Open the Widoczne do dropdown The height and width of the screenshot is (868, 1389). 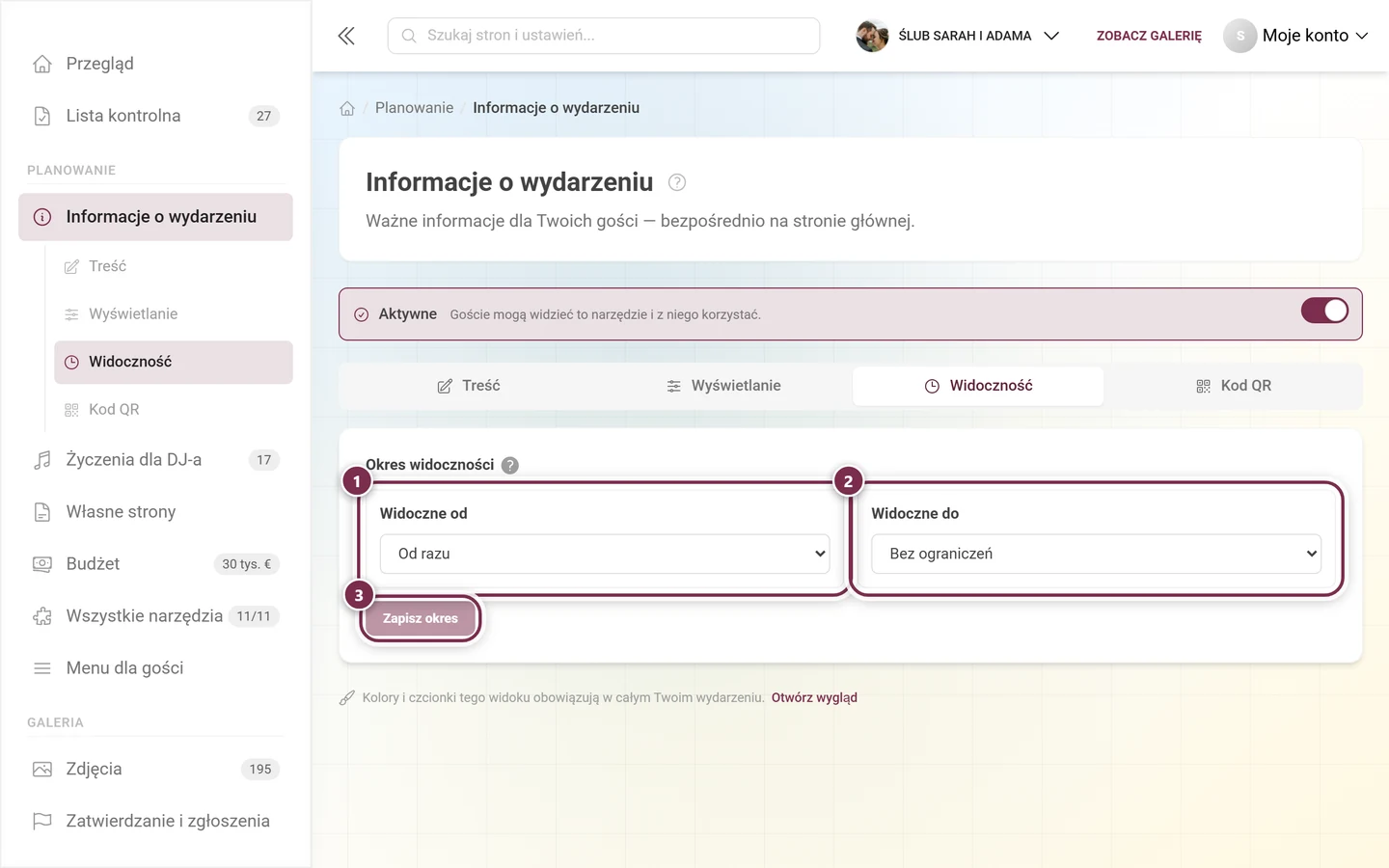(1096, 554)
